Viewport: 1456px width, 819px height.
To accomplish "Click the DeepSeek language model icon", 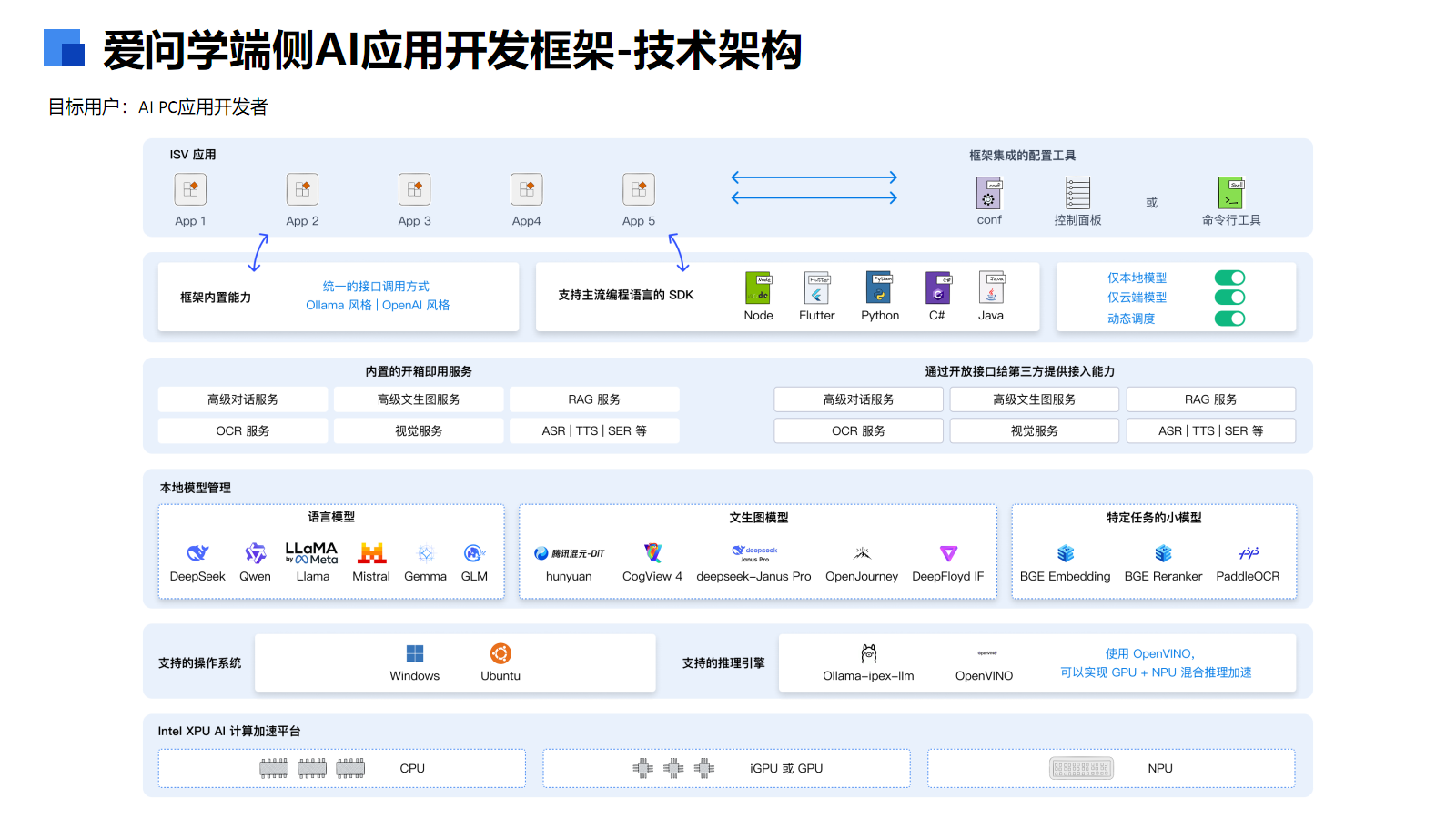I will pyautogui.click(x=197, y=553).
